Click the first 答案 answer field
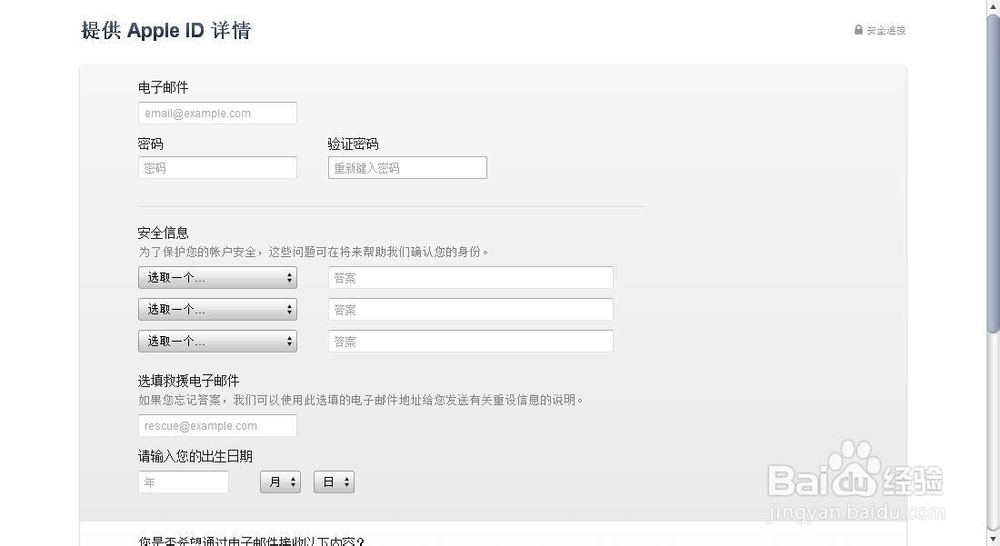This screenshot has height=546, width=1000. 471,277
